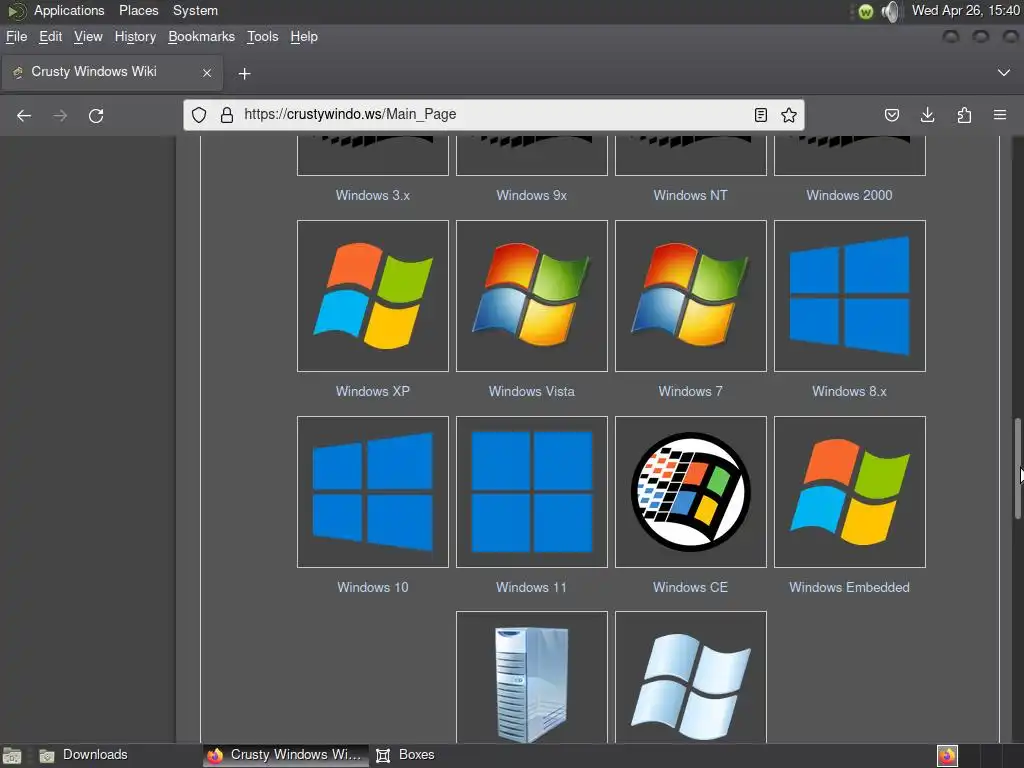Go back to the previous page

(x=24, y=116)
